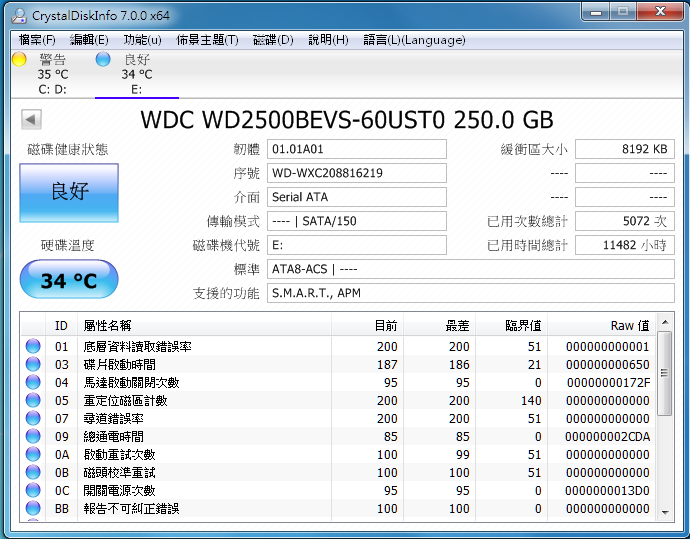The width and height of the screenshot is (690, 539).
Task: Click status circle of attribute 07 row
Action: coord(33,418)
